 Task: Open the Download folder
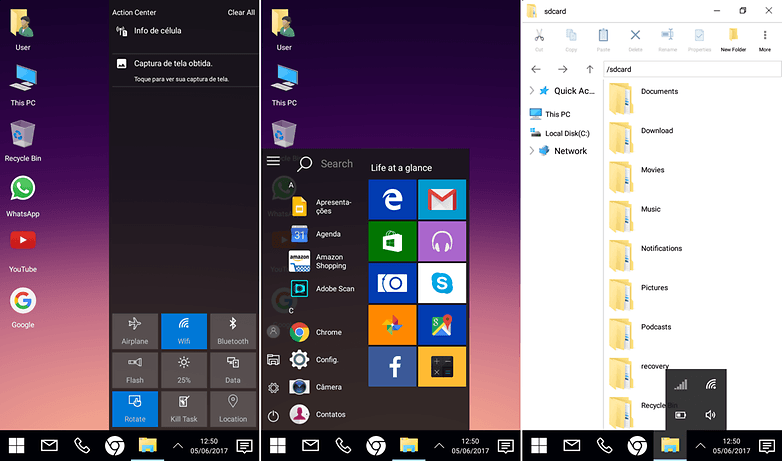click(x=641, y=137)
